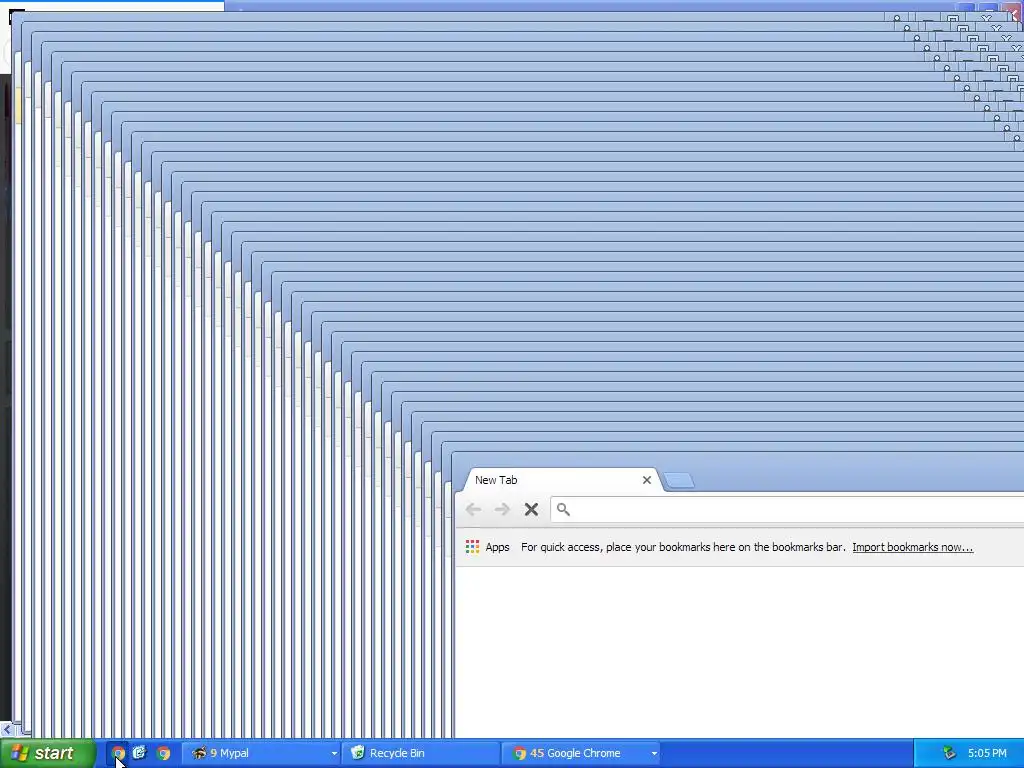The image size is (1024, 768).
Task: Click the 5:05 PM taskbar clock
Action: [x=987, y=753]
